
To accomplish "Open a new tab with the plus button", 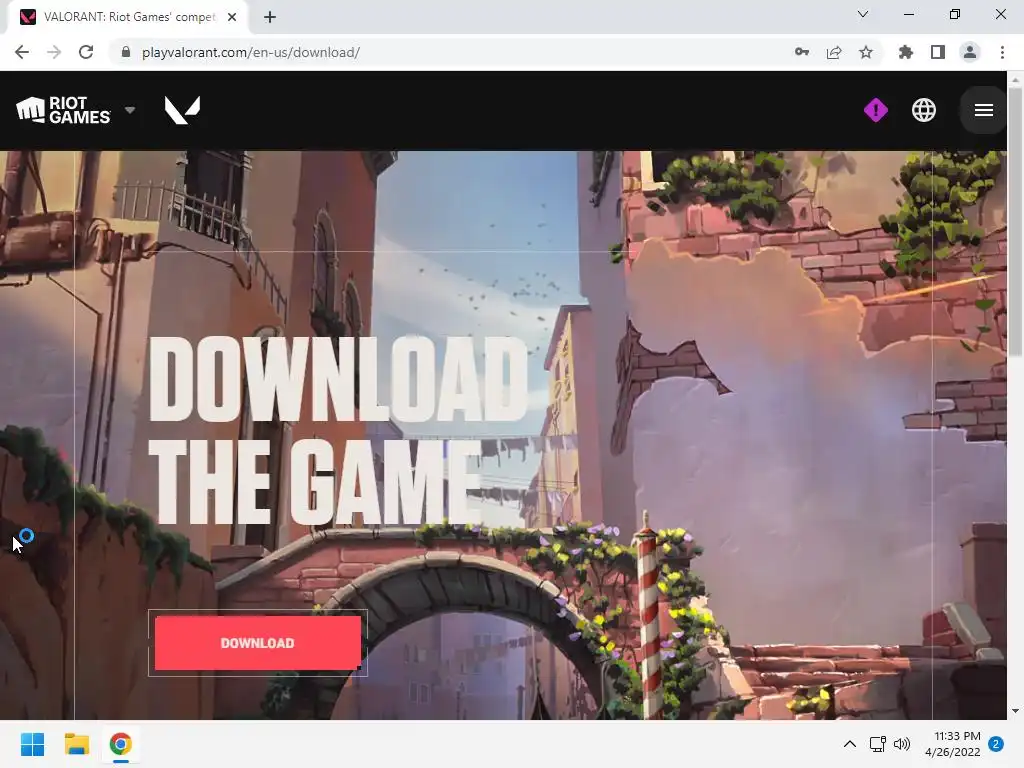I will click(270, 17).
